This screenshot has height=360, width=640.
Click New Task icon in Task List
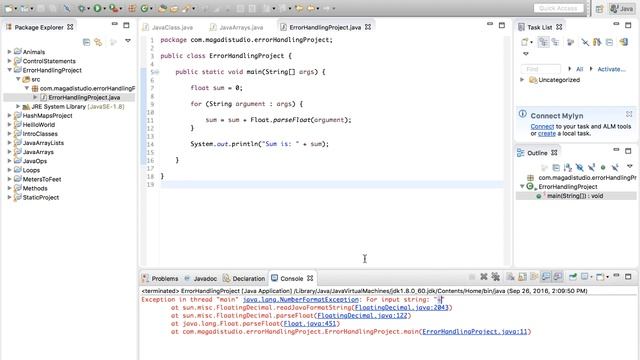525,42
